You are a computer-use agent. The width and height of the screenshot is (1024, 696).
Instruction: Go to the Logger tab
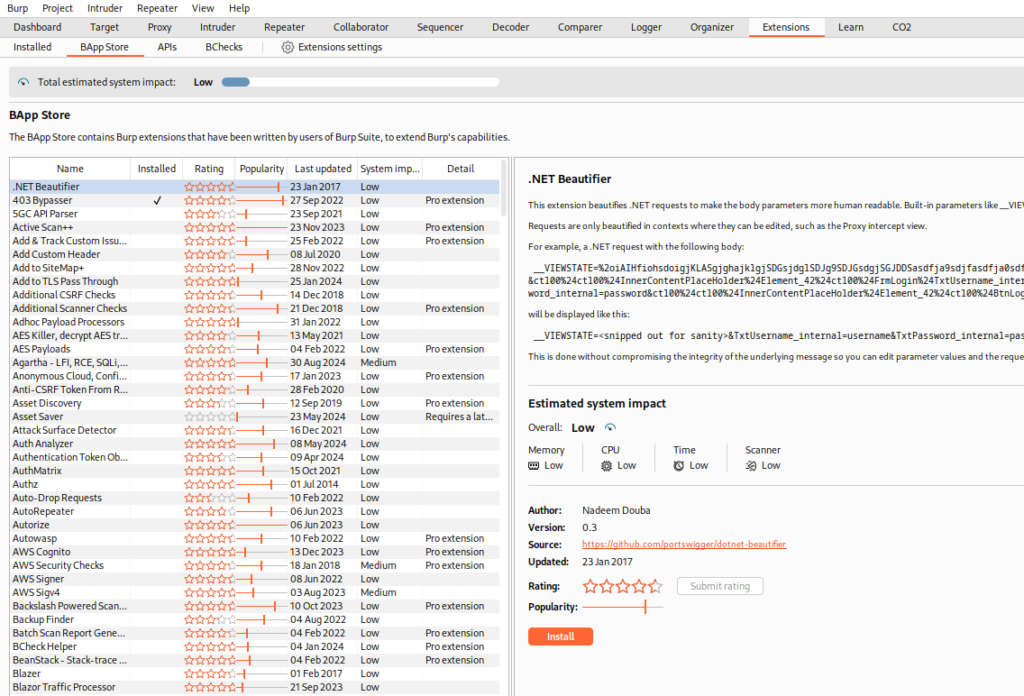(x=646, y=27)
